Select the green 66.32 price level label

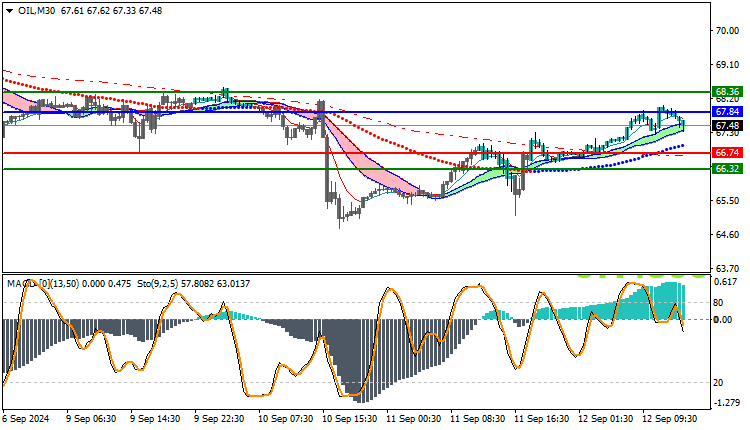(x=727, y=169)
